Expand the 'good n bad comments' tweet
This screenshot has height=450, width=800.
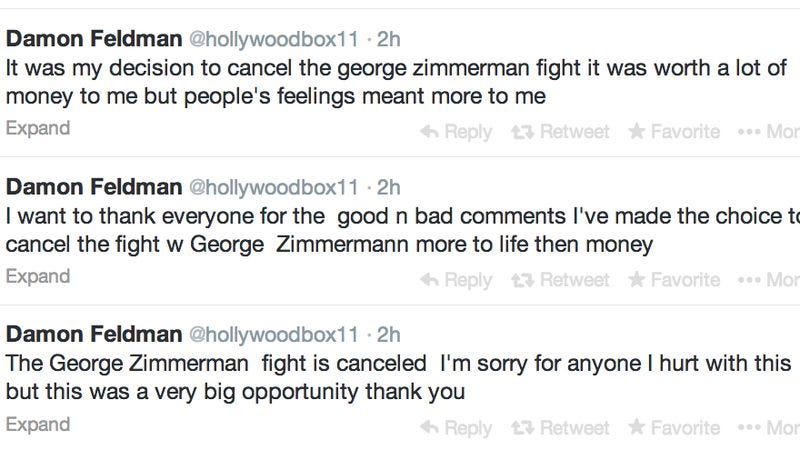click(38, 277)
